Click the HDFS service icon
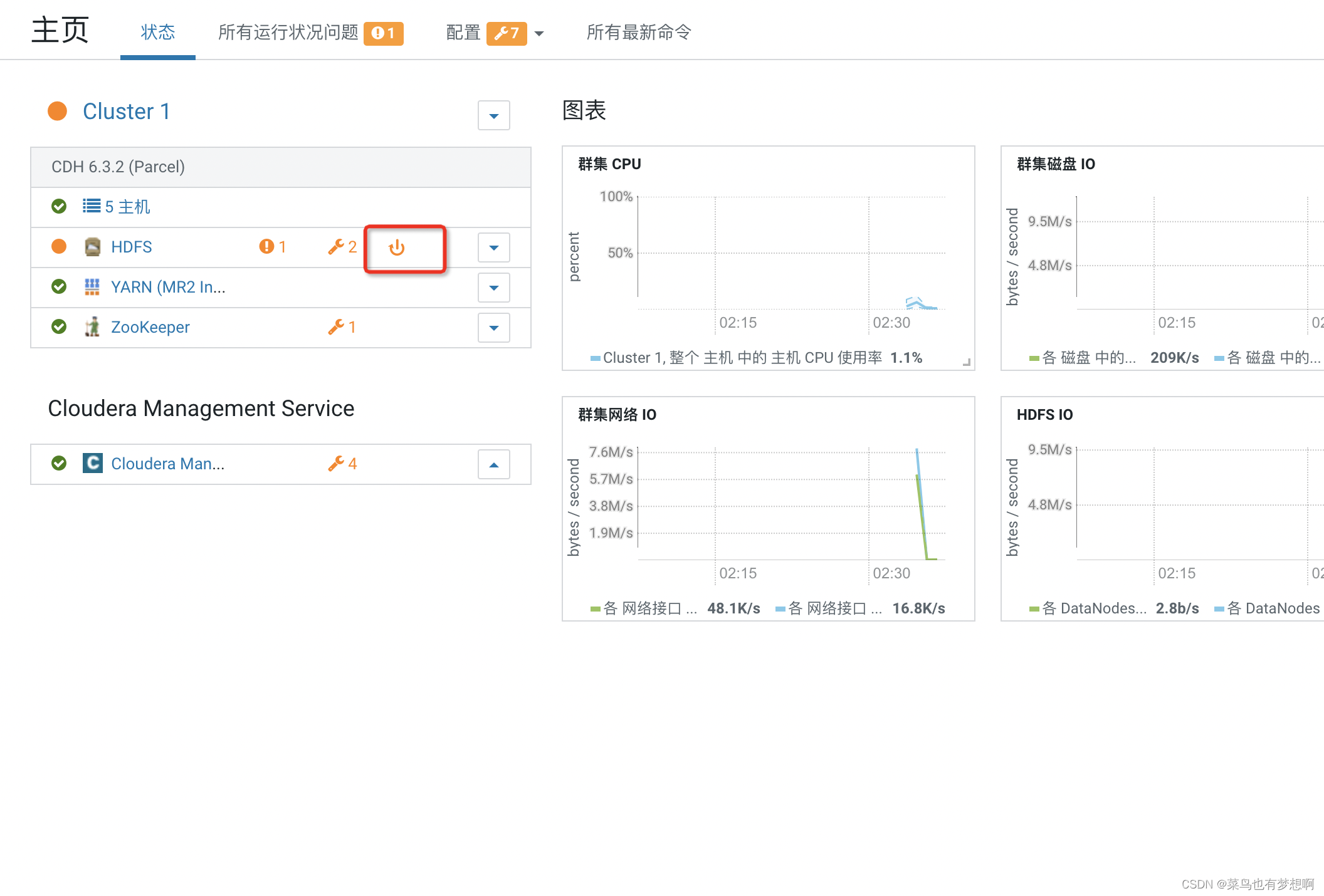The width and height of the screenshot is (1324, 896). click(x=92, y=247)
